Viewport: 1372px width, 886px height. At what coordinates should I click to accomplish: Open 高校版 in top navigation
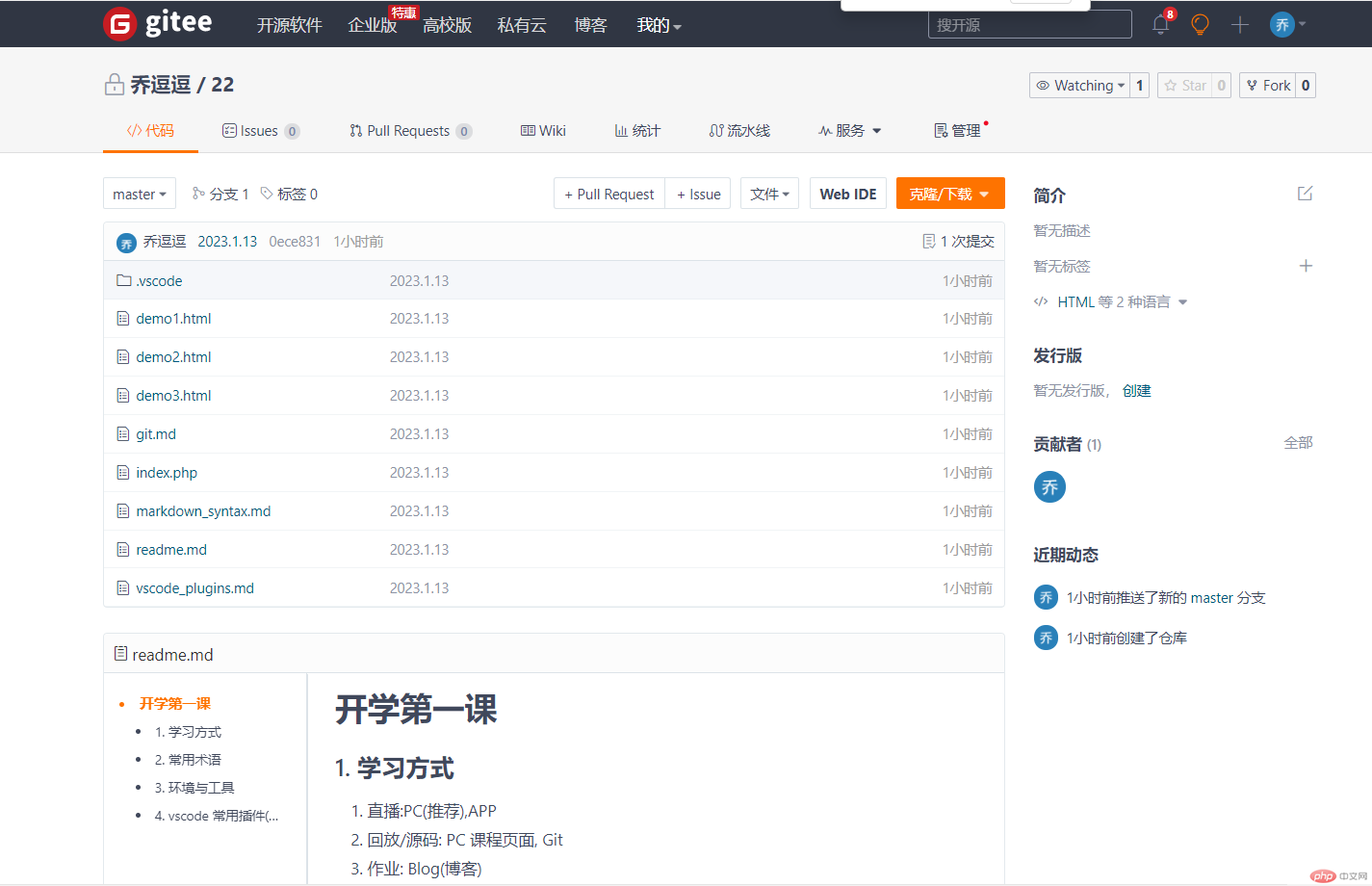[x=448, y=25]
